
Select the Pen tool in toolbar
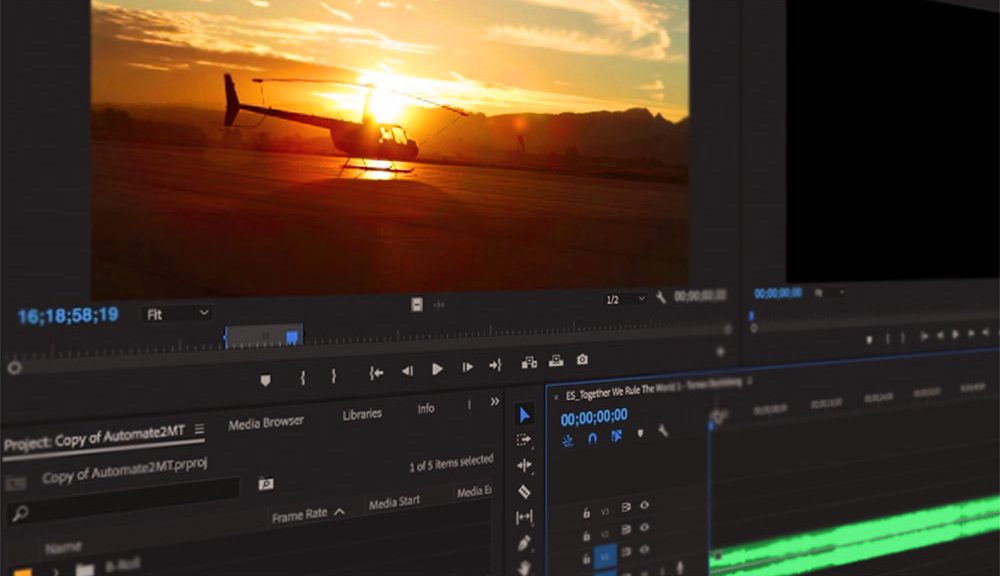click(525, 543)
